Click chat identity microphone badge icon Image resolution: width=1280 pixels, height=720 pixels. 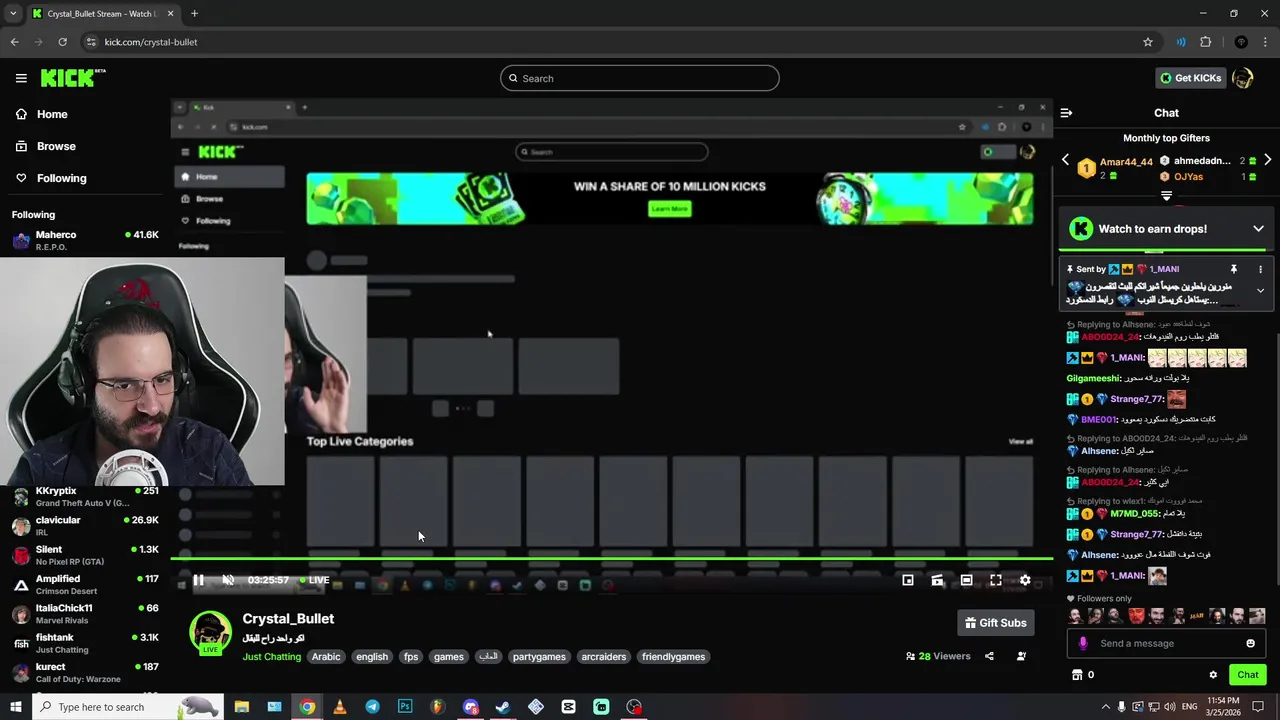tap(1082, 643)
